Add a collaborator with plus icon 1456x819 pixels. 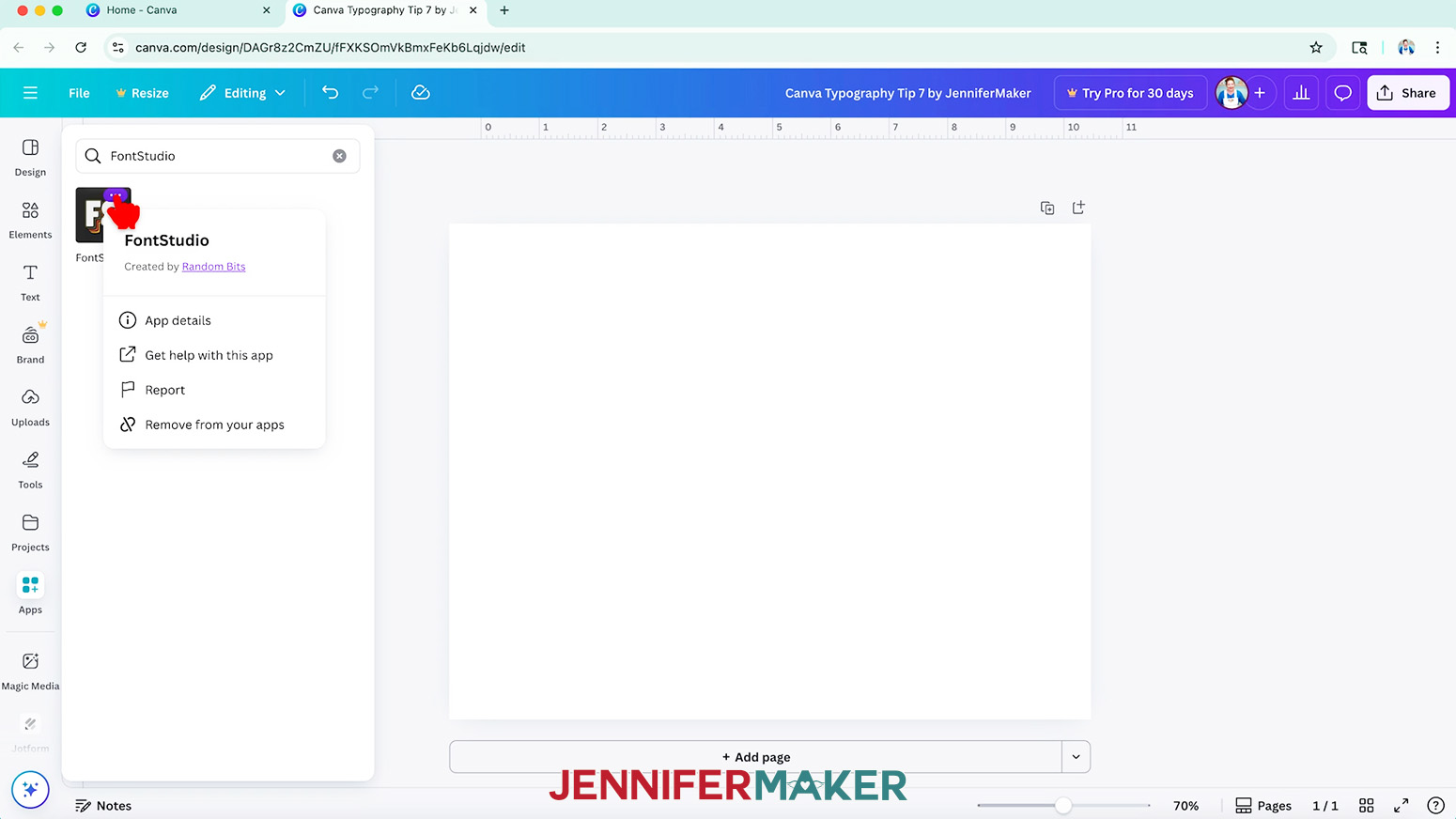(1260, 93)
